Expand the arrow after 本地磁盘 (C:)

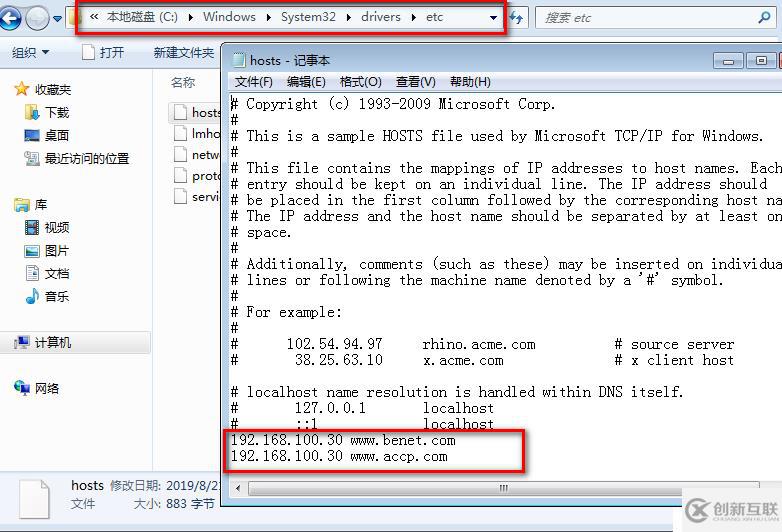tap(191, 17)
